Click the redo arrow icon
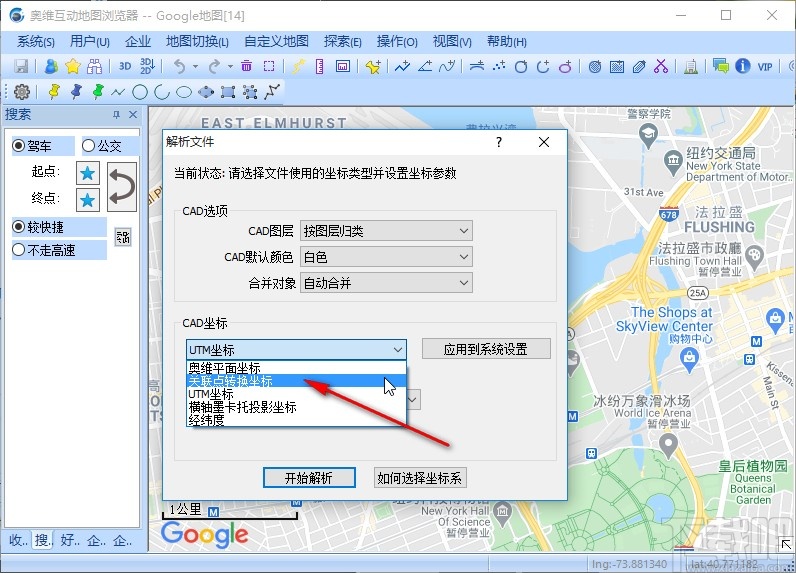Image resolution: width=796 pixels, height=573 pixels. coord(214,66)
